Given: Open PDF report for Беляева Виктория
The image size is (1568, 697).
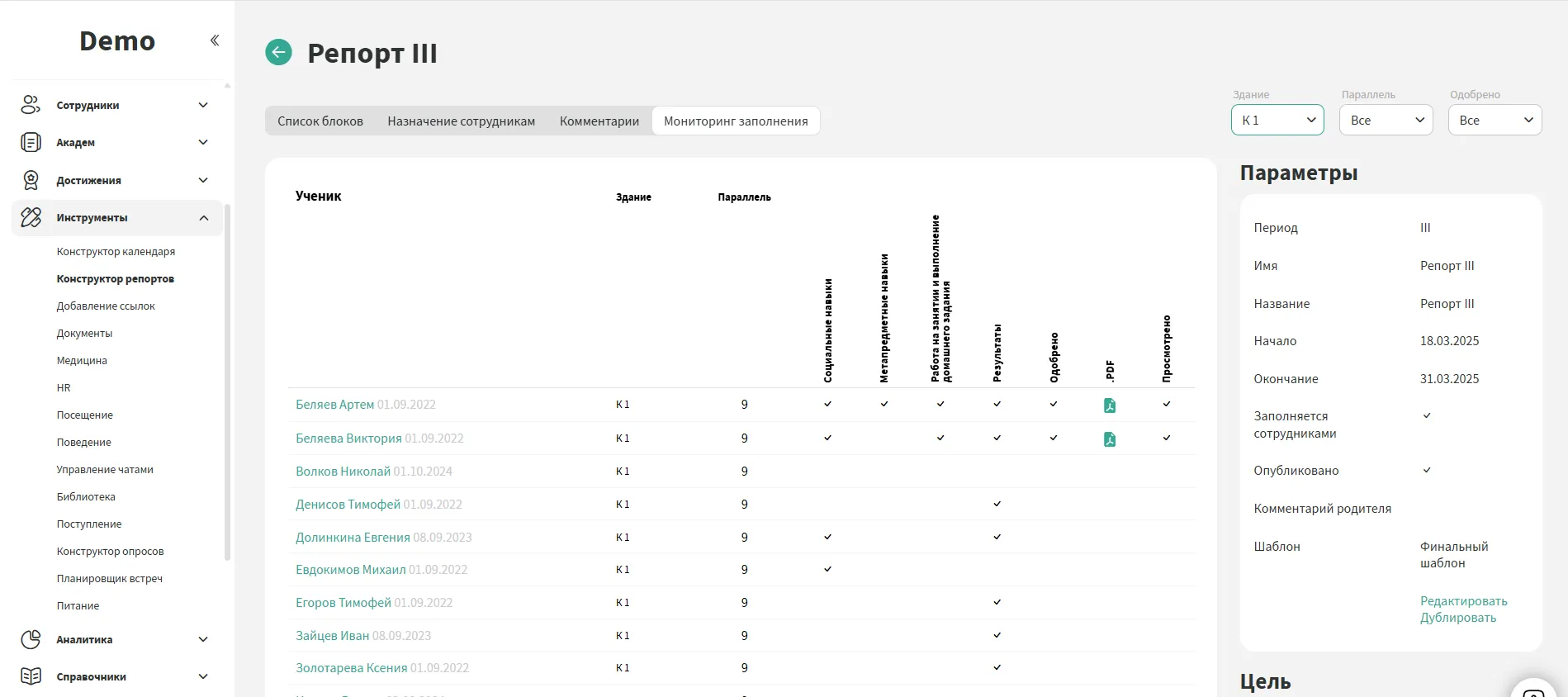Looking at the screenshot, I should tap(1110, 439).
